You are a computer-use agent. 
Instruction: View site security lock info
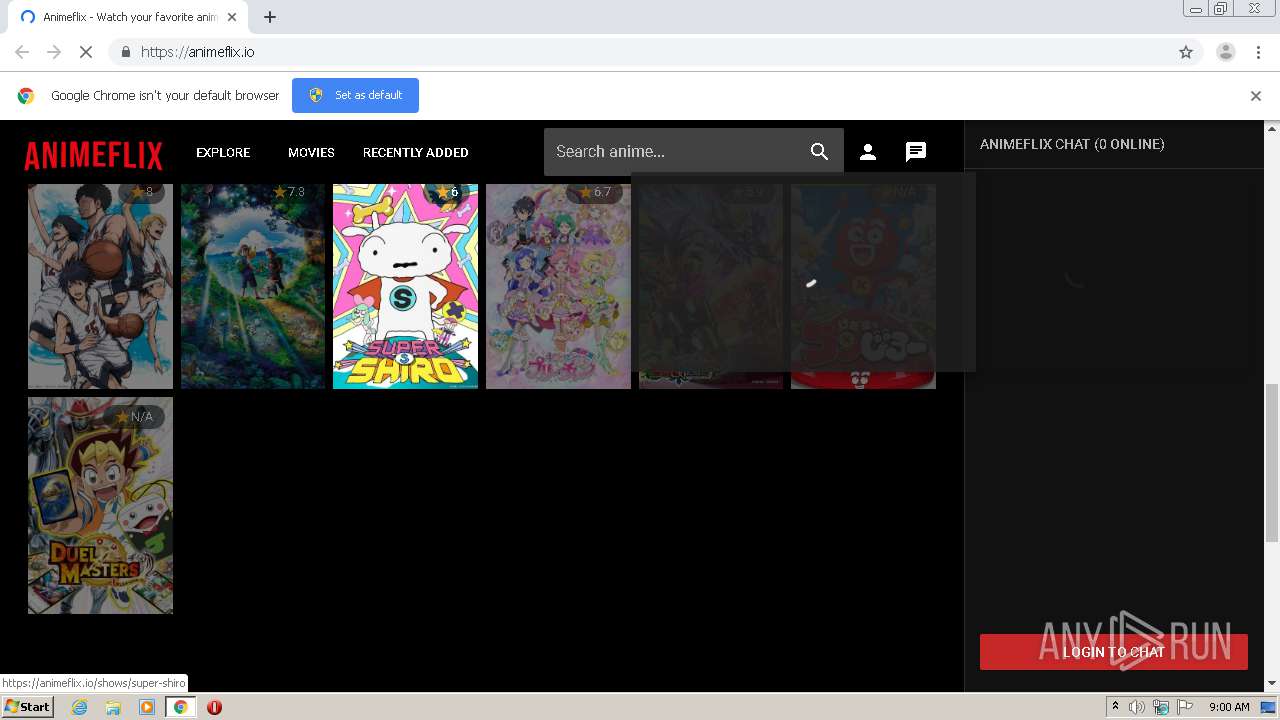125,52
